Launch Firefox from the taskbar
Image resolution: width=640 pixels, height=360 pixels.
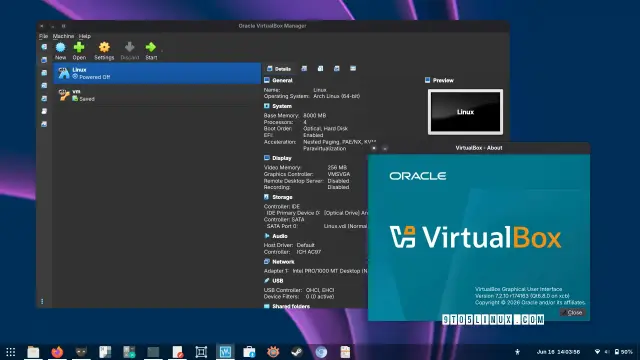pyautogui.click(x=57, y=352)
